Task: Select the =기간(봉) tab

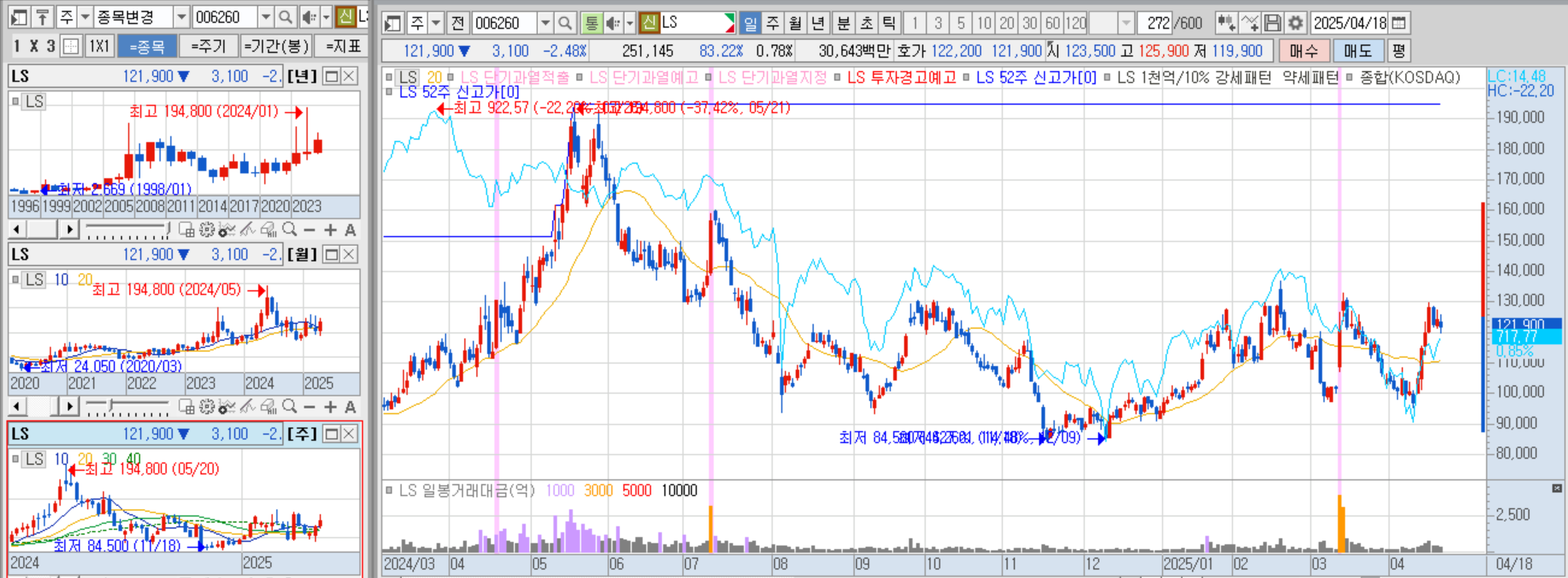Action: 276,47
